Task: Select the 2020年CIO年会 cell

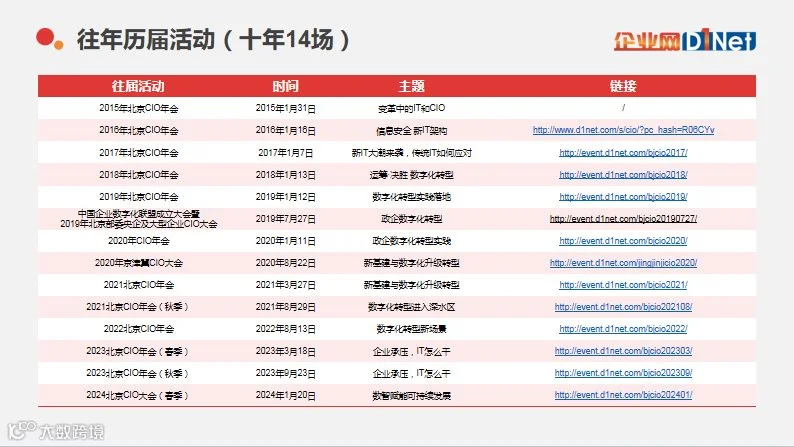Action: 139,241
